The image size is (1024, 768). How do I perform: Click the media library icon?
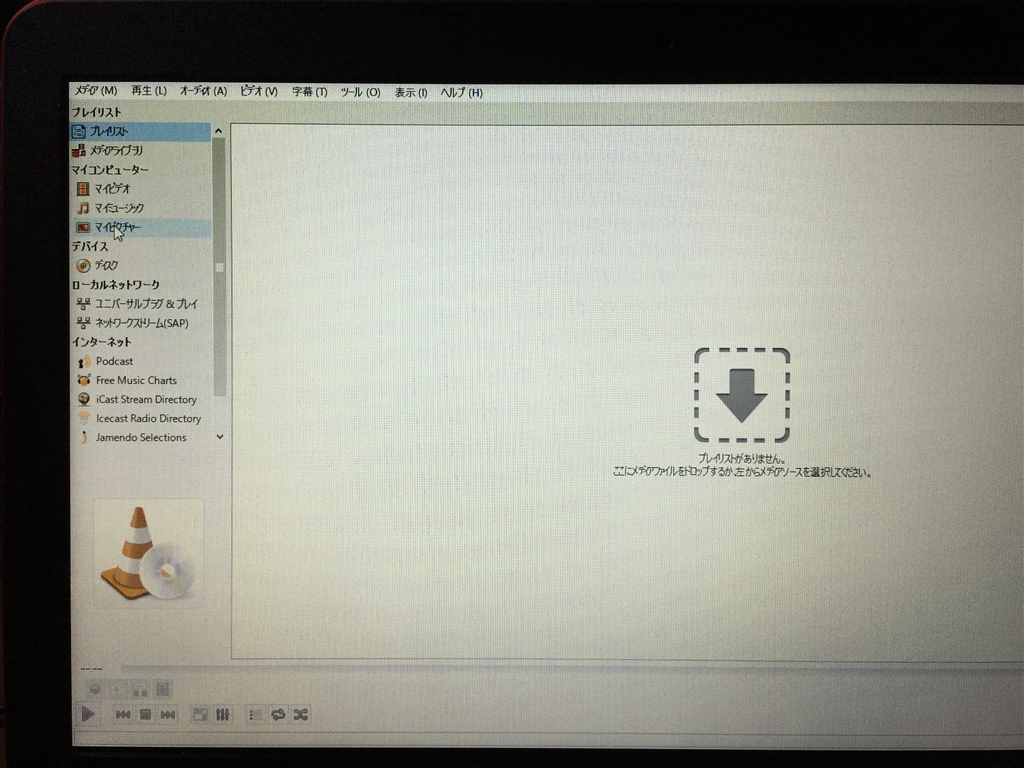tap(78, 151)
